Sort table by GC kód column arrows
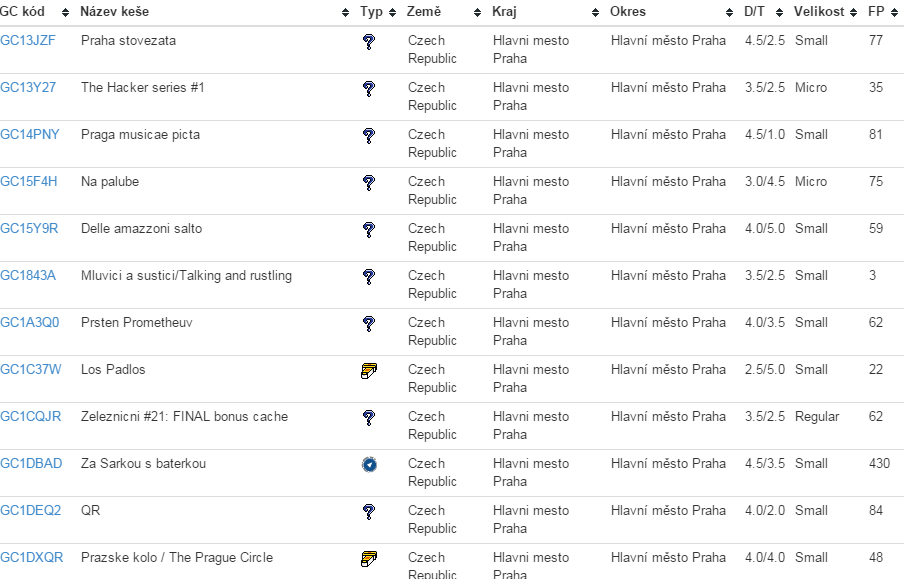The width and height of the screenshot is (904, 579). click(65, 13)
